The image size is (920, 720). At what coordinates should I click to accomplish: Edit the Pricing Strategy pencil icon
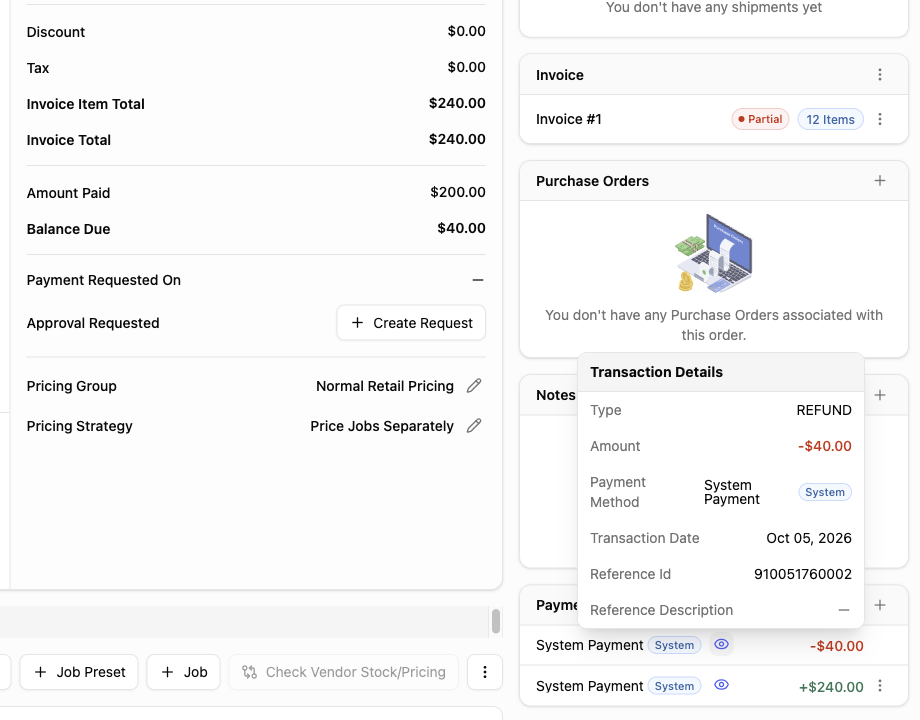474,425
